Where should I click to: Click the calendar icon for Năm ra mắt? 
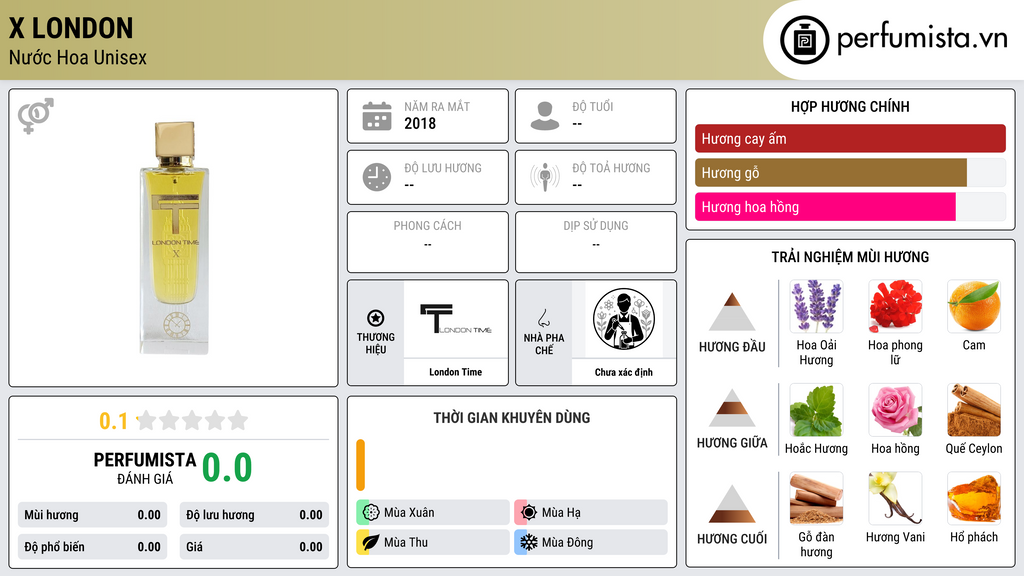click(x=377, y=116)
